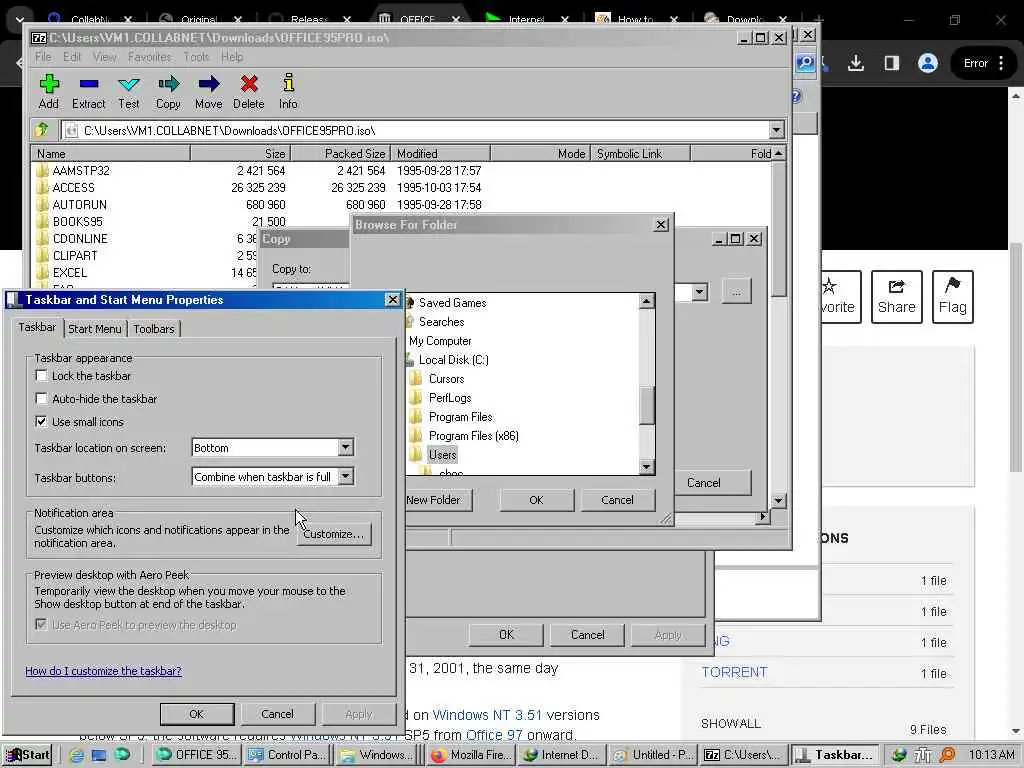Sort by the Name column header
The height and width of the screenshot is (768, 1024).
click(x=111, y=153)
